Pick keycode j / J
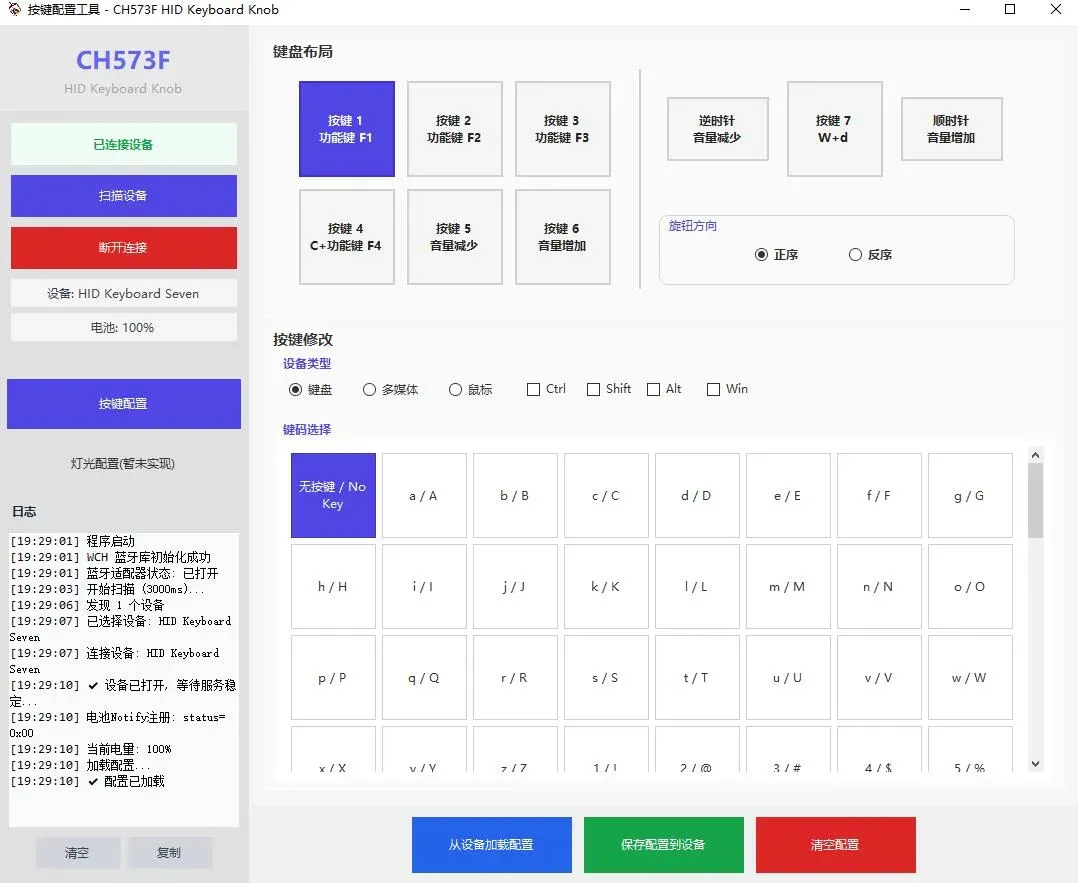 (x=516, y=587)
